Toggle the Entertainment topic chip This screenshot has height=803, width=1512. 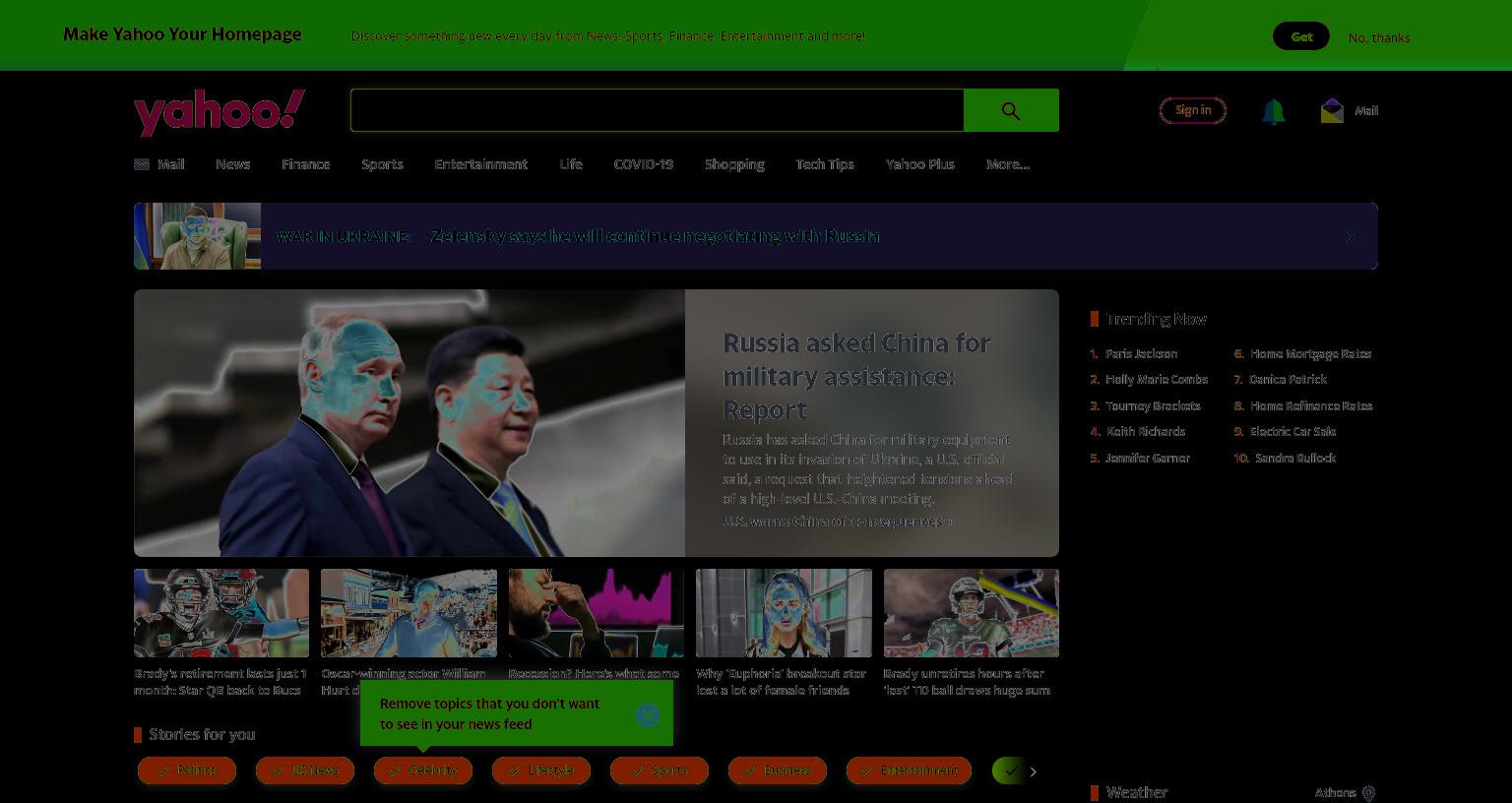coord(909,771)
